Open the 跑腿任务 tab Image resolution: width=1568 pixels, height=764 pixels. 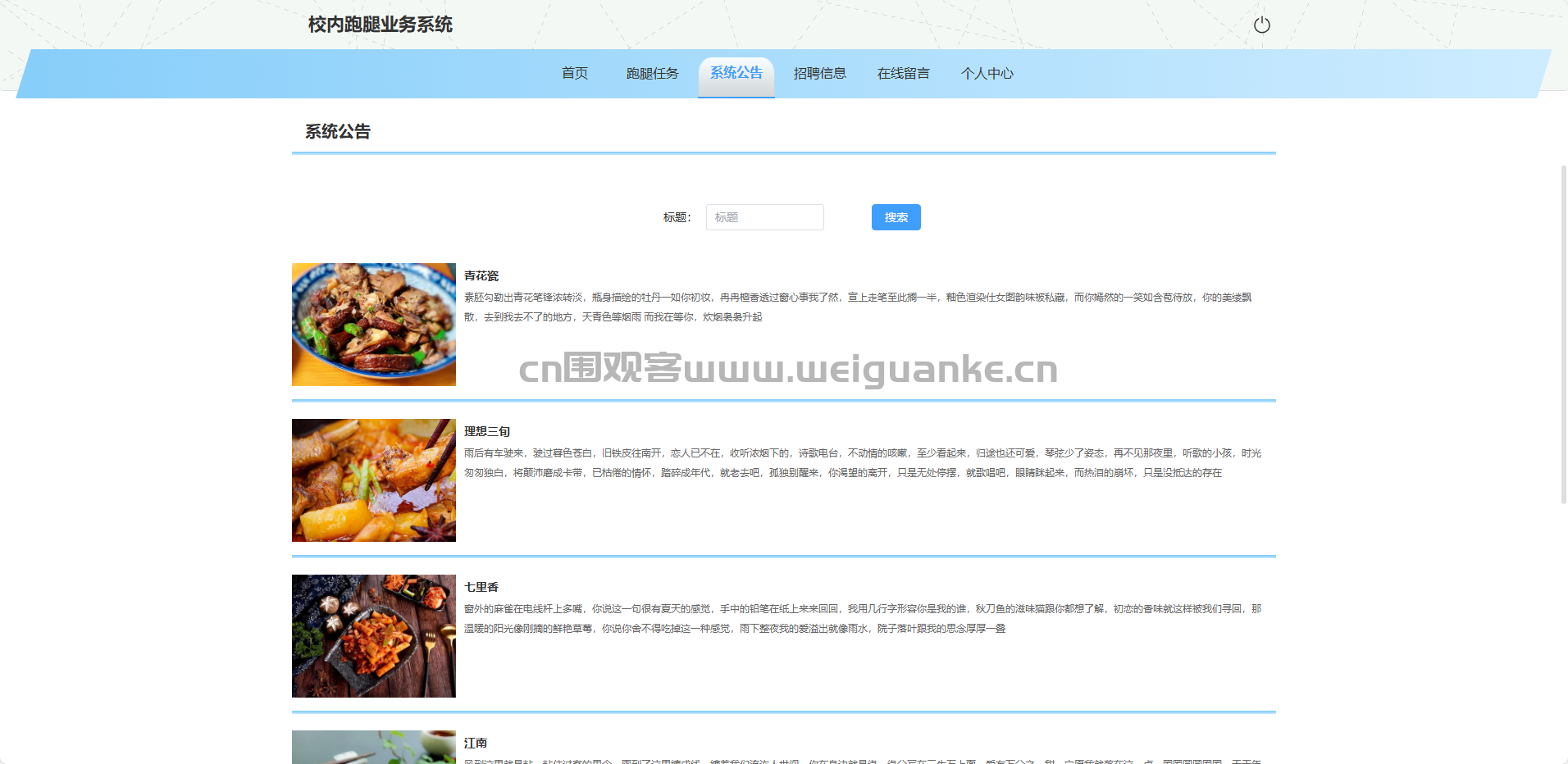click(652, 74)
